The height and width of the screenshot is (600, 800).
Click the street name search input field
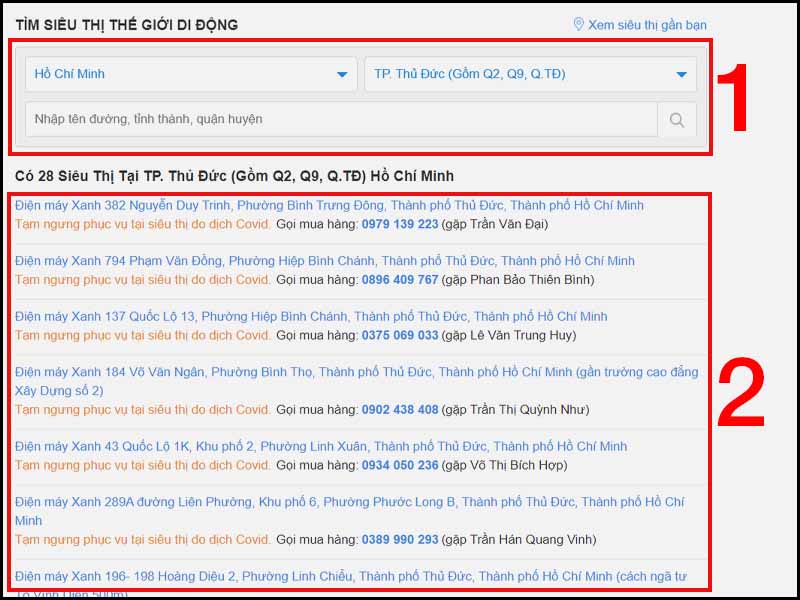coord(341,119)
